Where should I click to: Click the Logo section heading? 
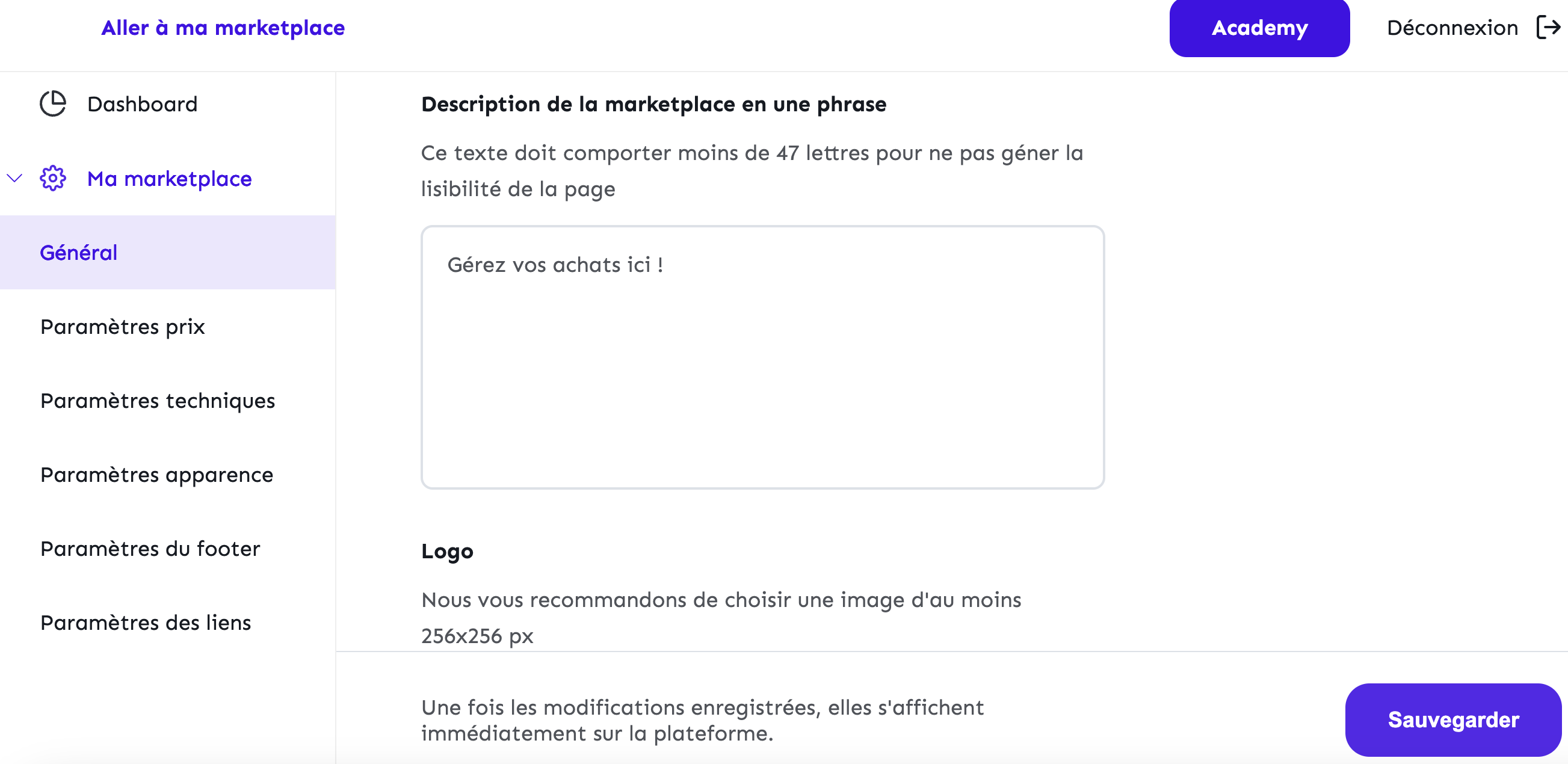pyautogui.click(x=447, y=551)
